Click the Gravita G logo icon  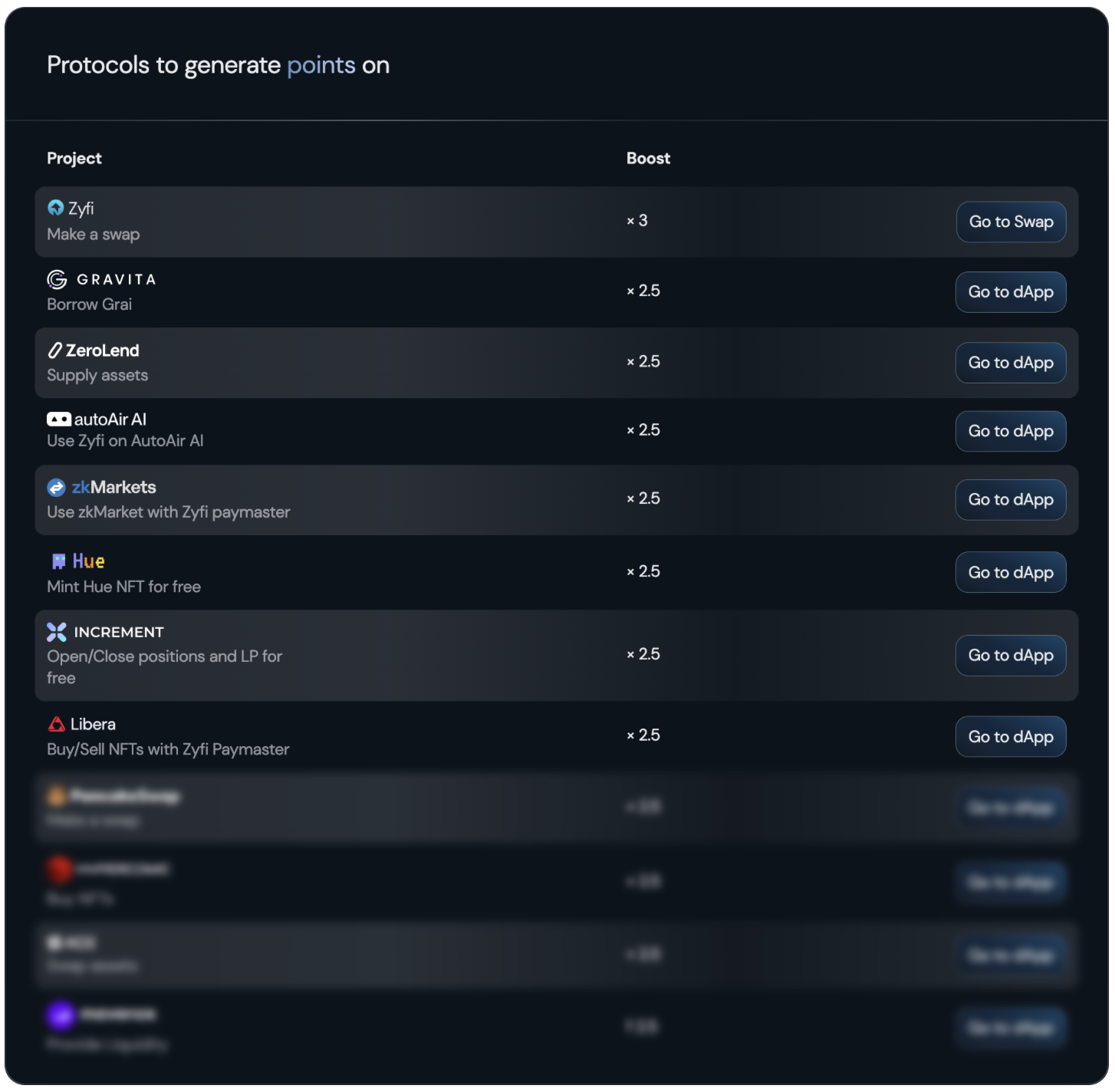click(57, 279)
